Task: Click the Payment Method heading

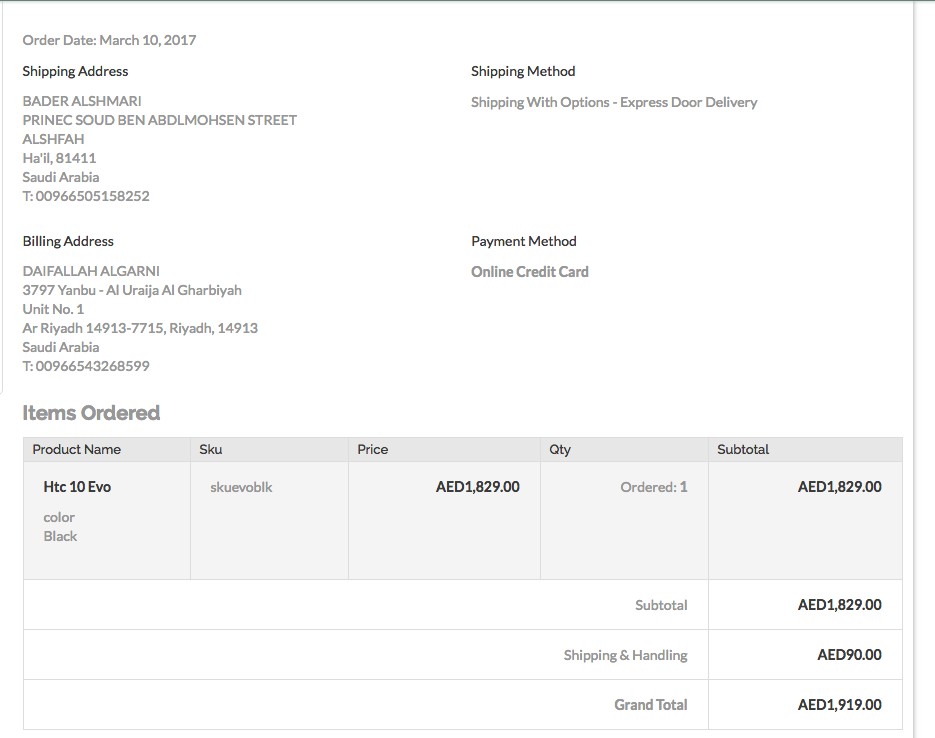Action: [x=524, y=241]
